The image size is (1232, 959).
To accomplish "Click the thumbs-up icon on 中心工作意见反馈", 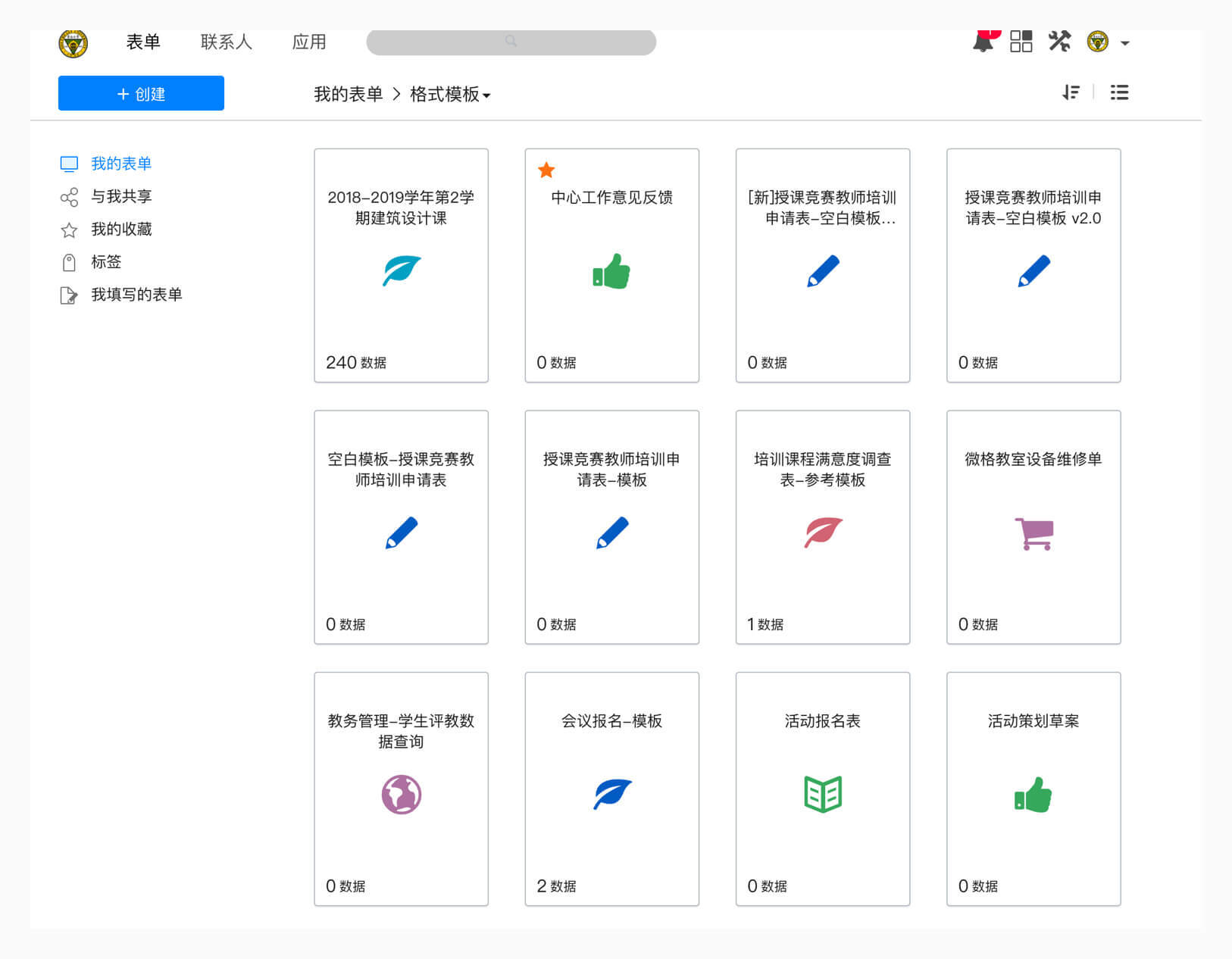I will [611, 271].
